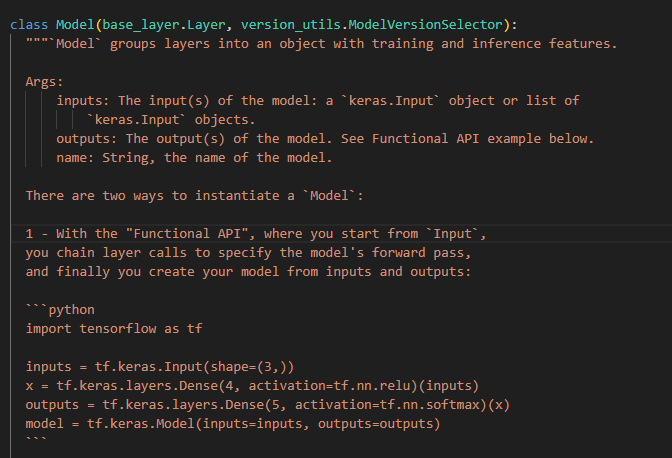The height and width of the screenshot is (458, 672).
Task: Click the 'import tensorflow as tf' line
Action: point(114,329)
